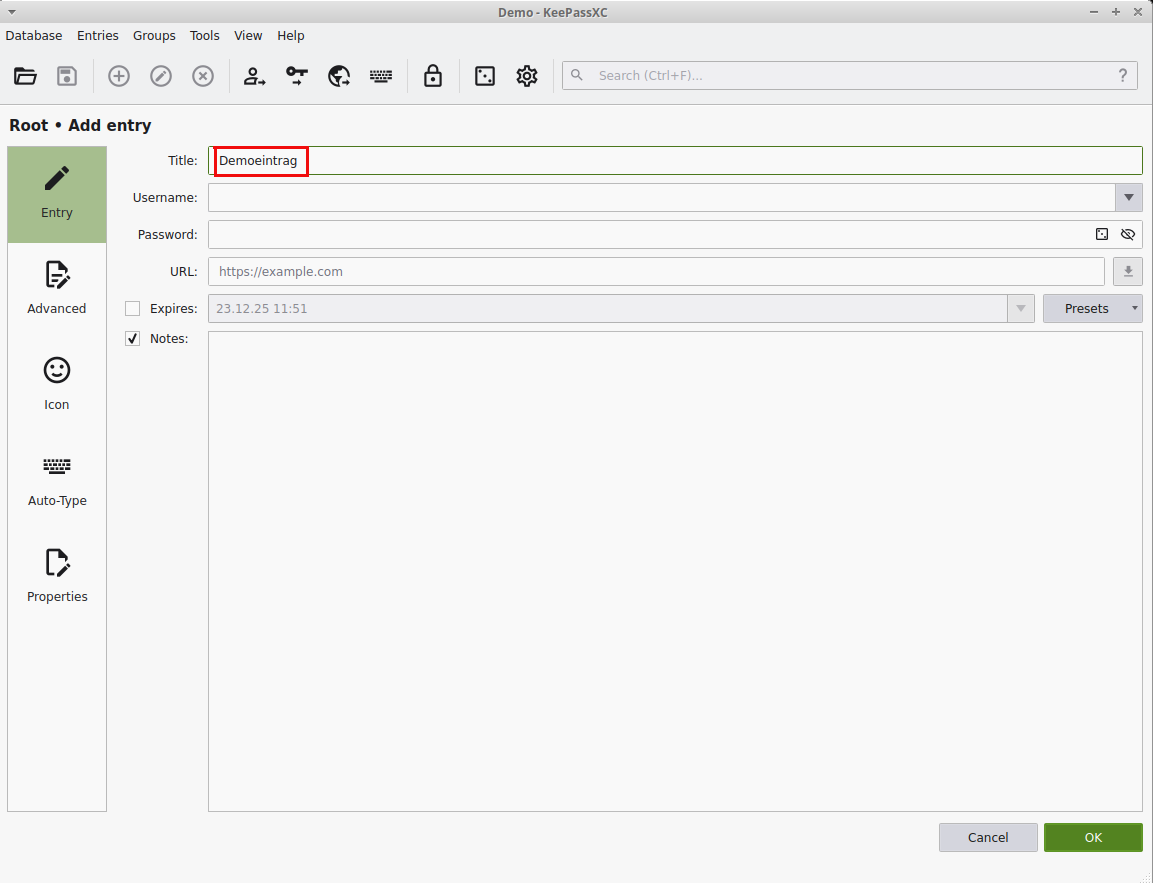Toggle password visibility eye icon
1153x883 pixels.
[1128, 234]
